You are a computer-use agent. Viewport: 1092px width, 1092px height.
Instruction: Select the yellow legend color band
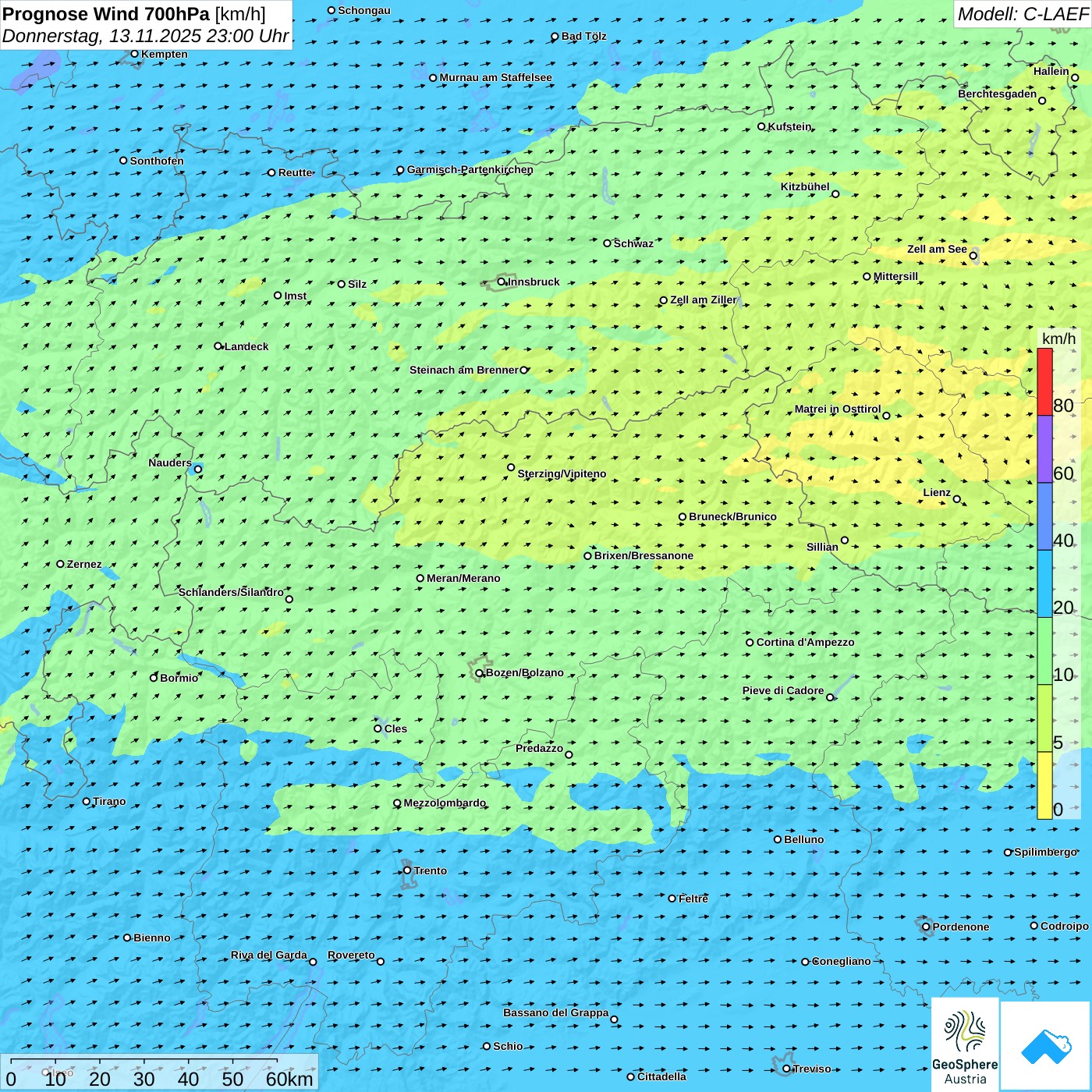[1044, 785]
